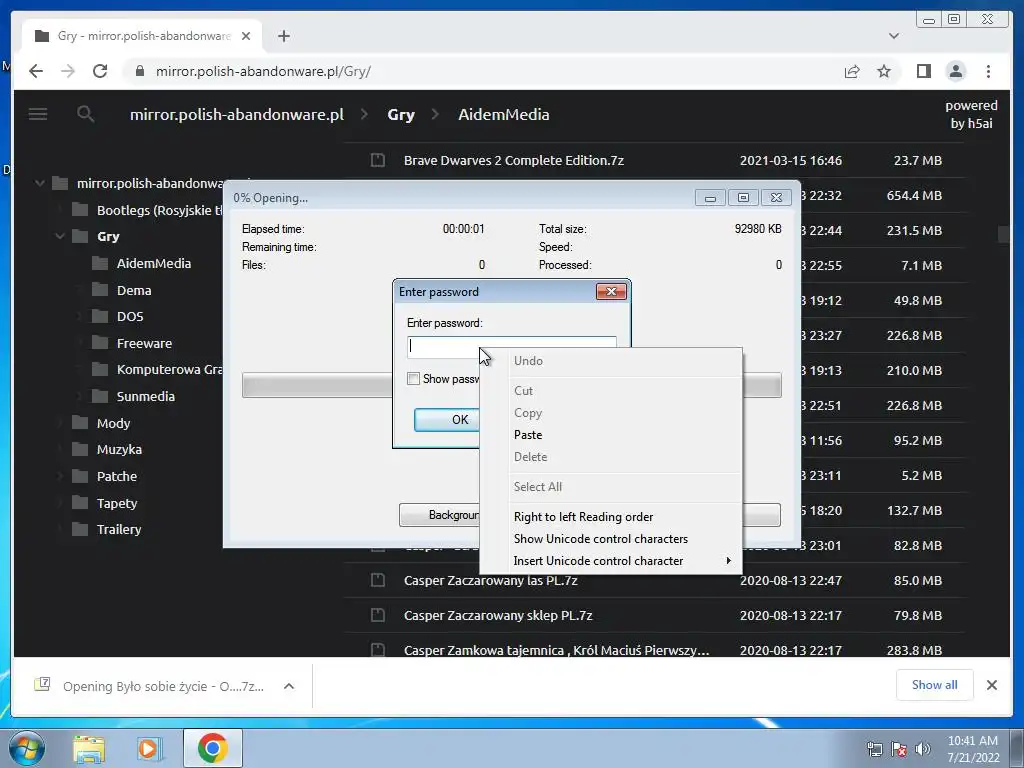Collapse the mirror.polish-abandonware root tree node
Screen dimensions: 1024x768
click(40, 184)
